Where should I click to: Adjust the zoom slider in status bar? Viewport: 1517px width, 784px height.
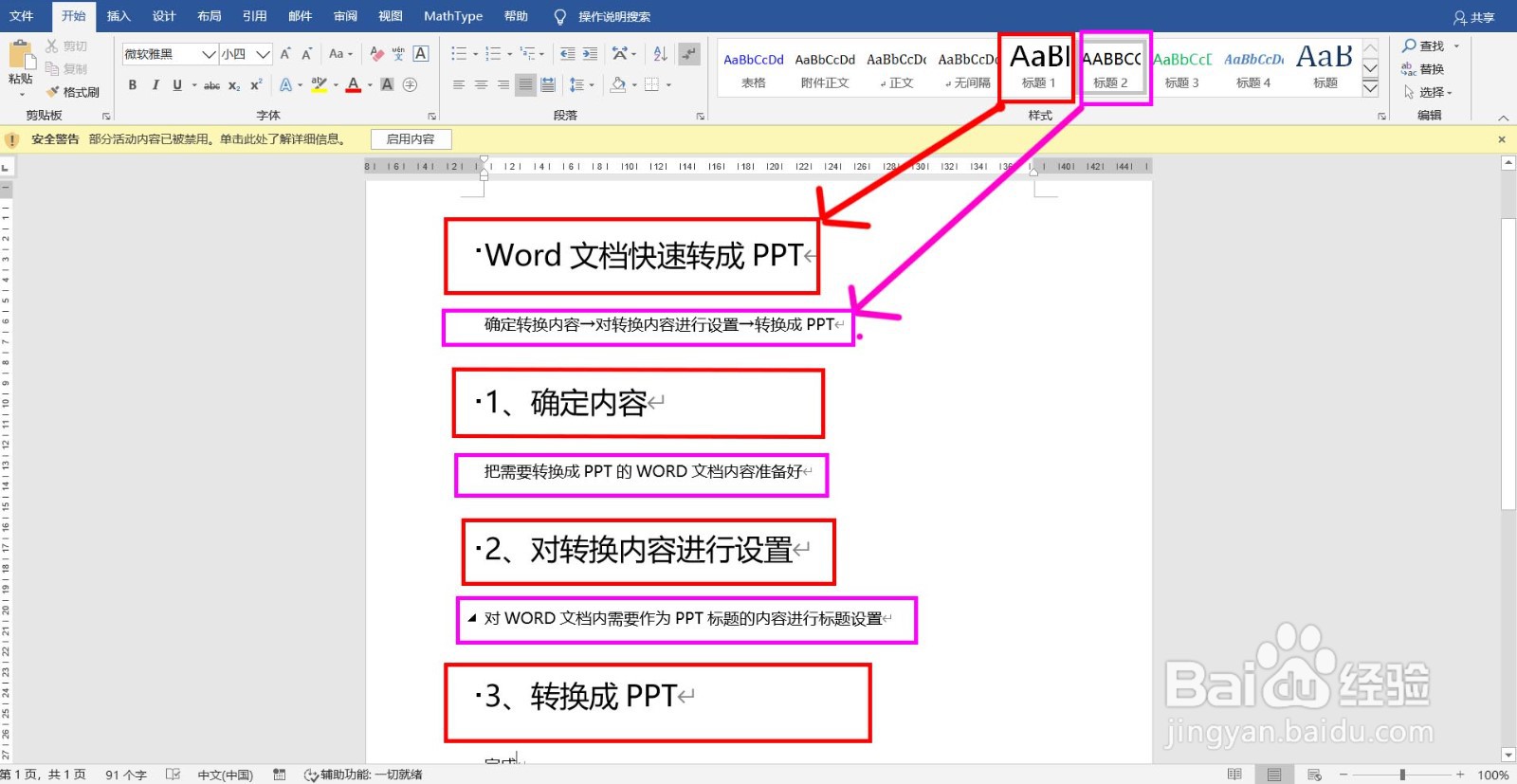[x=1402, y=775]
